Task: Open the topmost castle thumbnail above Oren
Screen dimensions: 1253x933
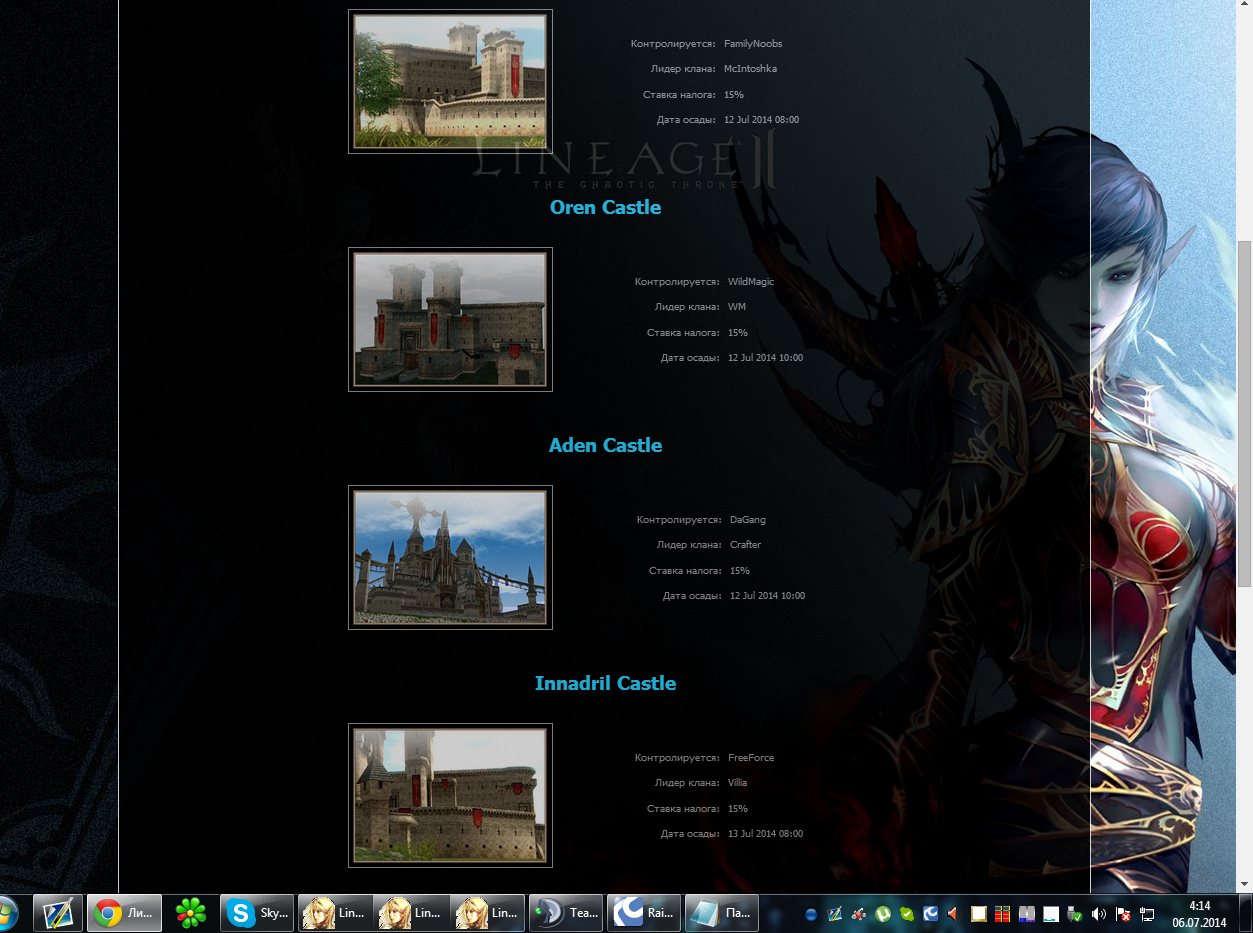Action: tap(450, 81)
